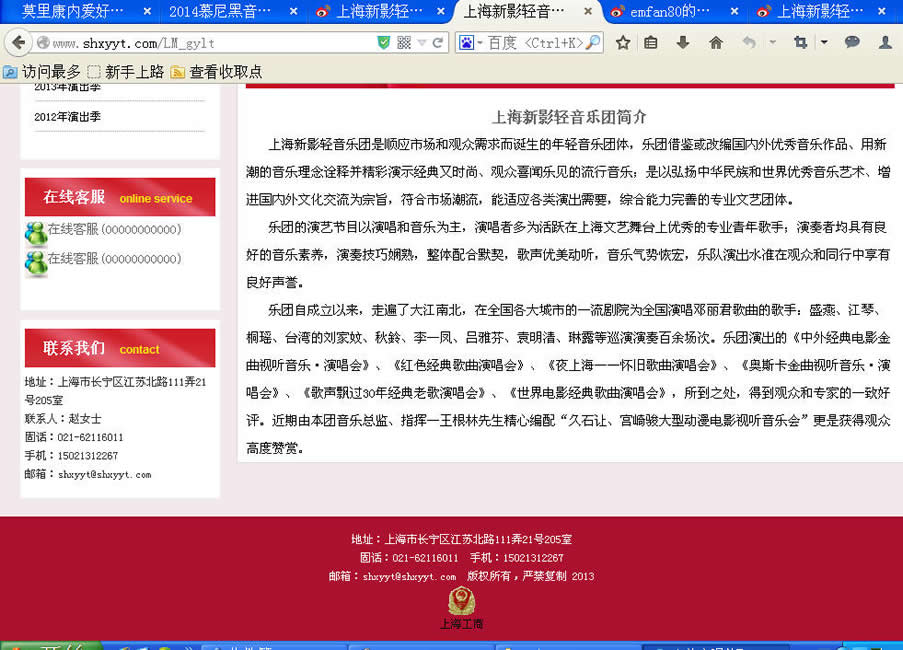This screenshot has height=650, width=903.
Task: Click the footer address 地址 line
Action: click(461, 539)
